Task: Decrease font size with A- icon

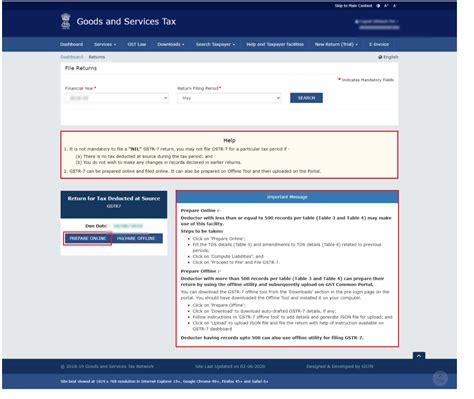Action: pos(395,6)
